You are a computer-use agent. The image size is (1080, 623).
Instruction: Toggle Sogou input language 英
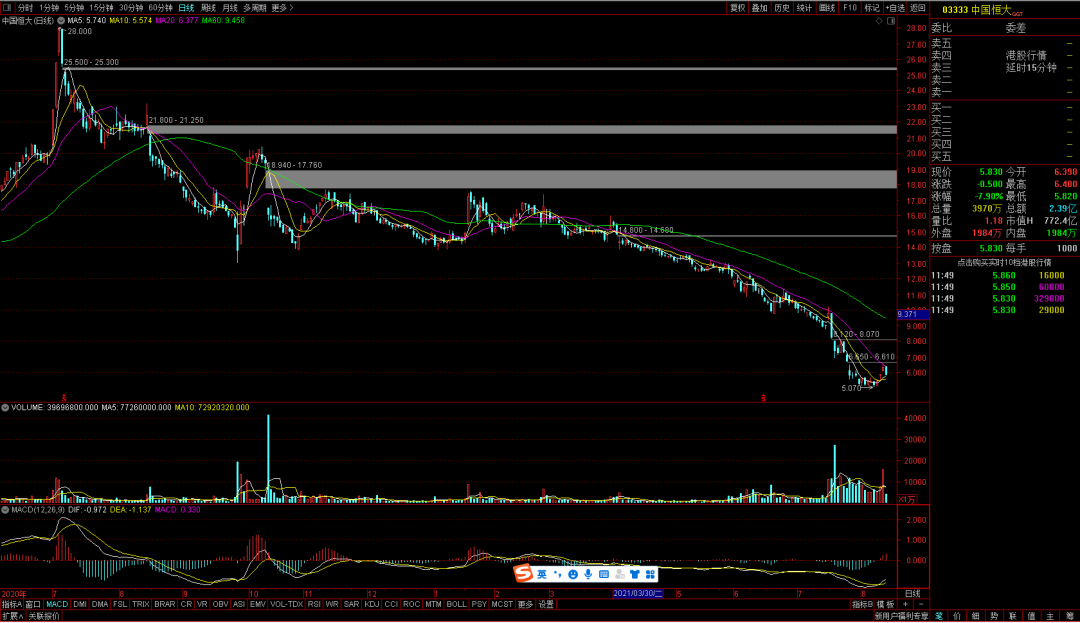542,574
